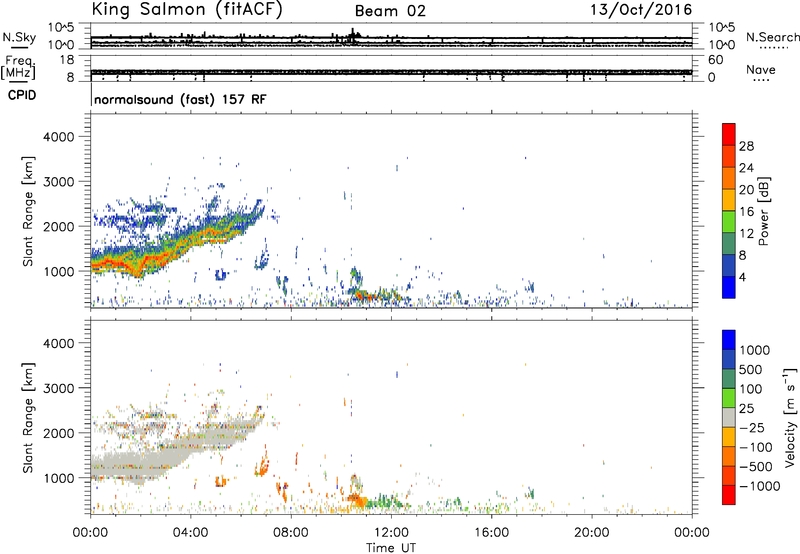Click the 20:00 time axis tick label
Viewport: 800px width, 554px height.
pyautogui.click(x=592, y=533)
